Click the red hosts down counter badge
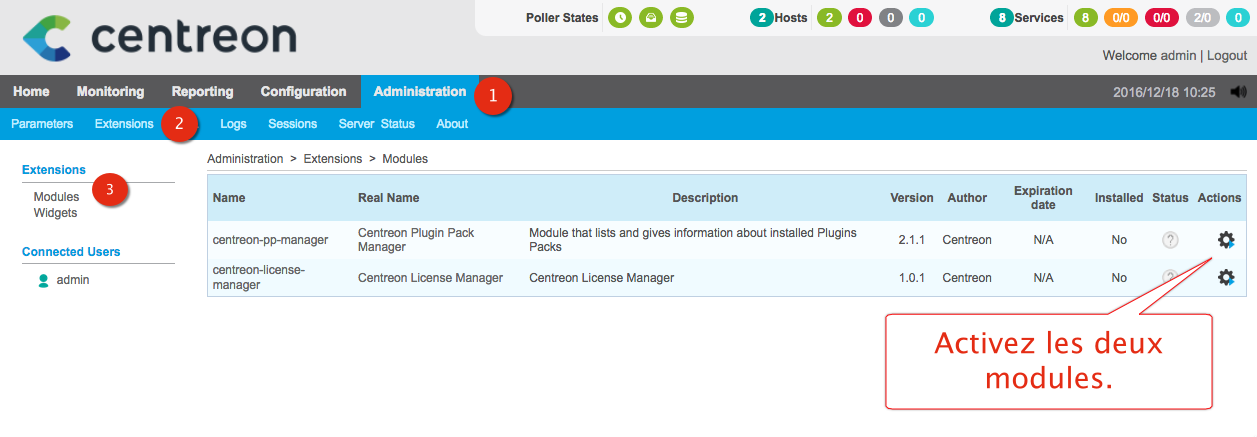Image resolution: width=1257 pixels, height=437 pixels. (x=860, y=18)
